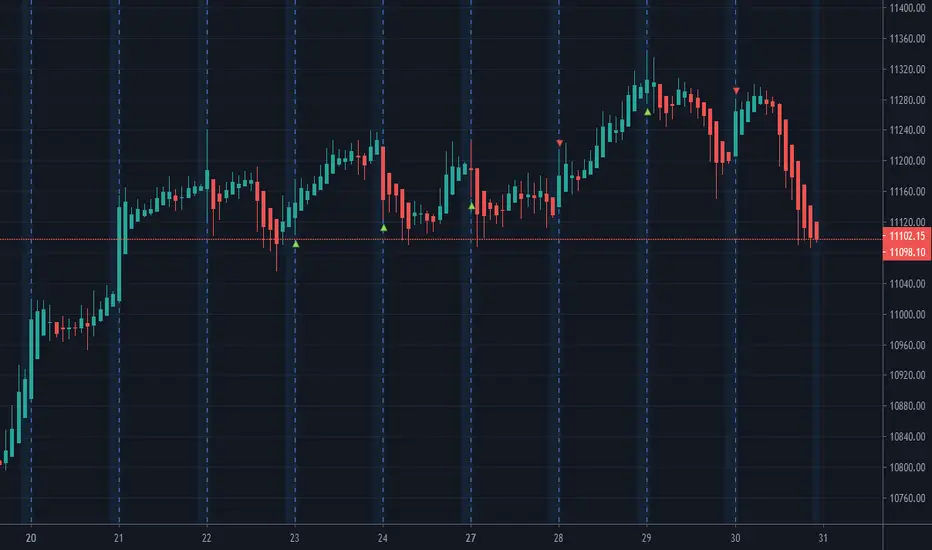Click date label 20 on time axis
This screenshot has height=550, width=932.
(31, 538)
